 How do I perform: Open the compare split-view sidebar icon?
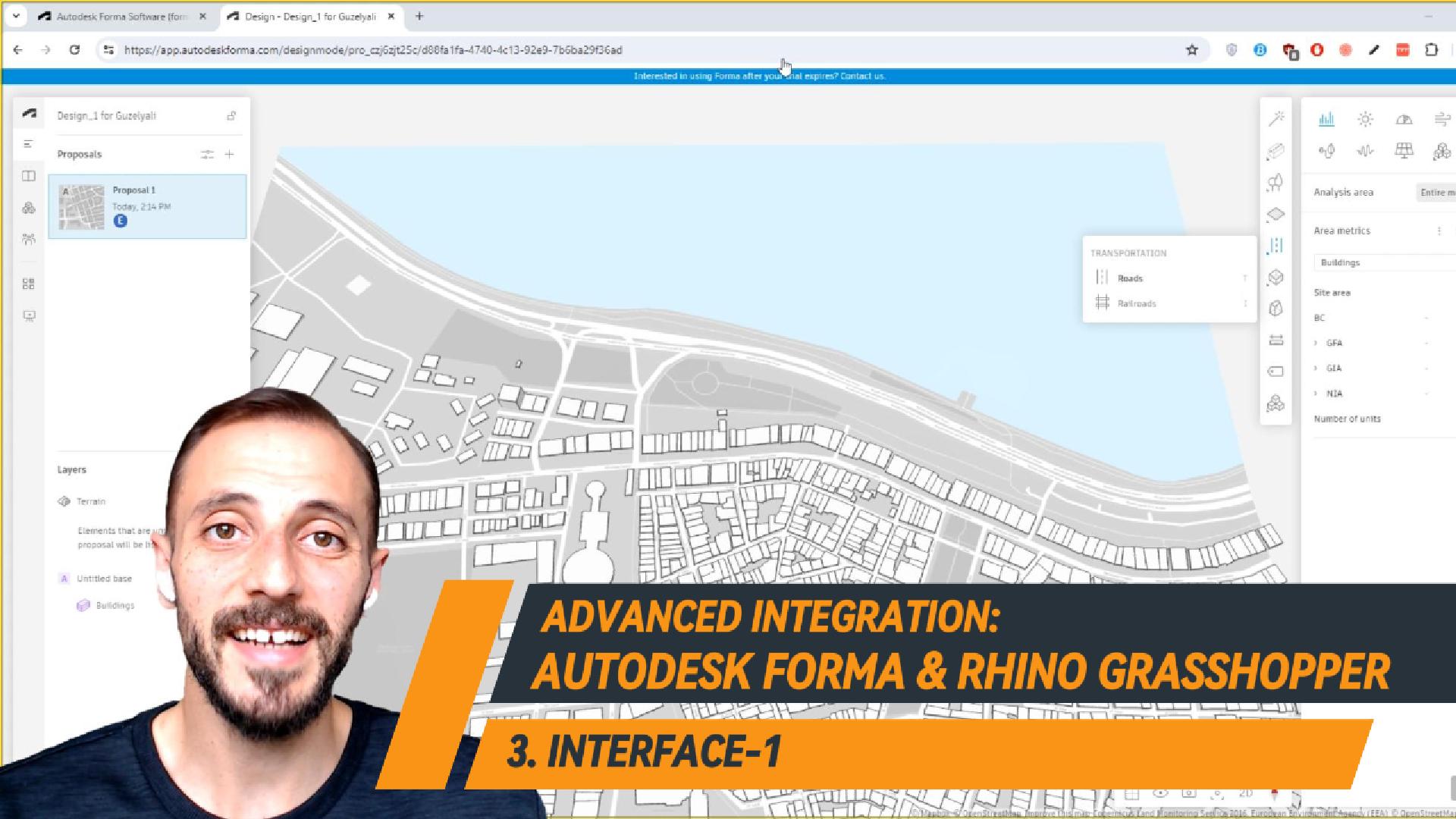click(x=29, y=176)
